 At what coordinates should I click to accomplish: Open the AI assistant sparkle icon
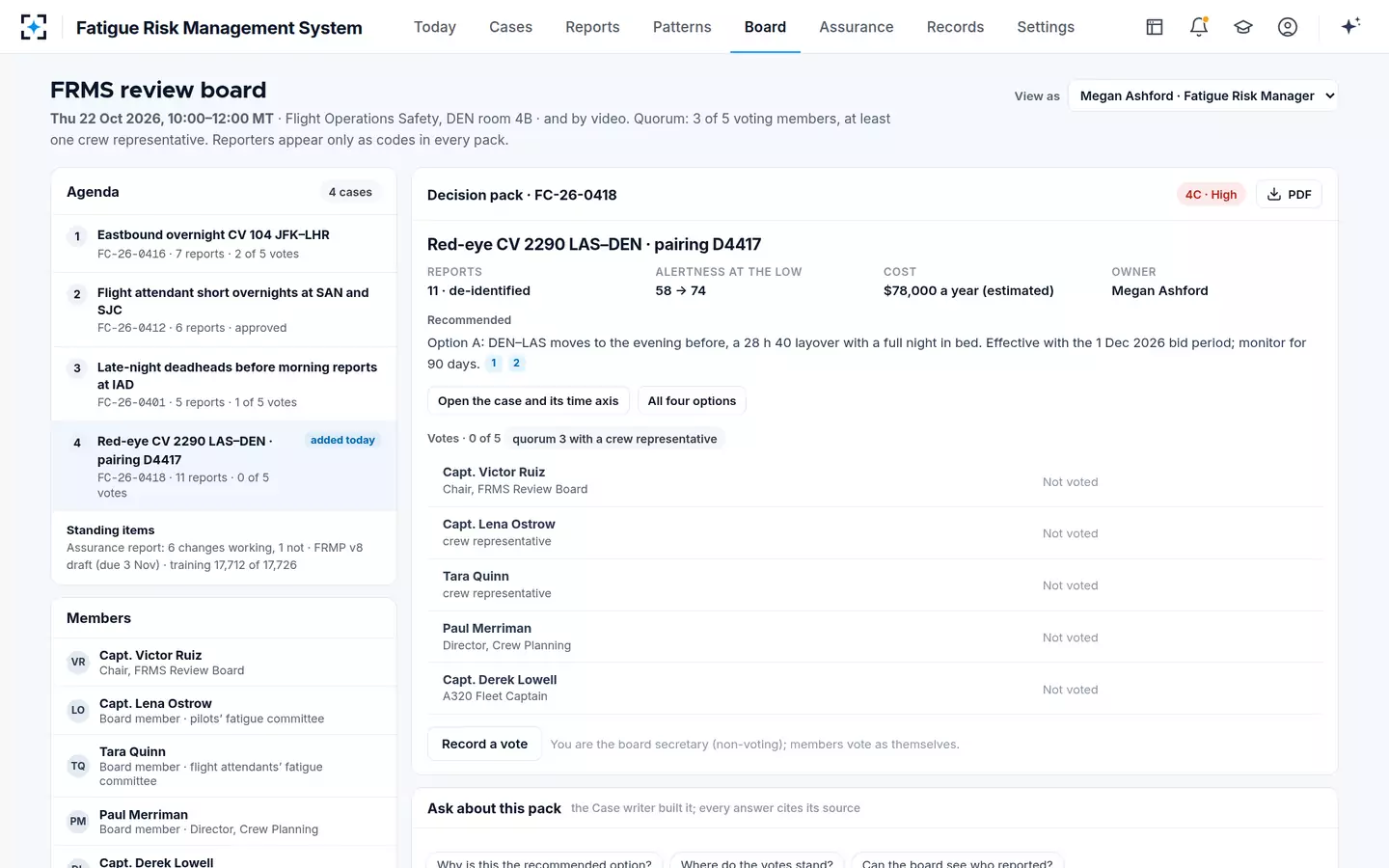[1350, 26]
